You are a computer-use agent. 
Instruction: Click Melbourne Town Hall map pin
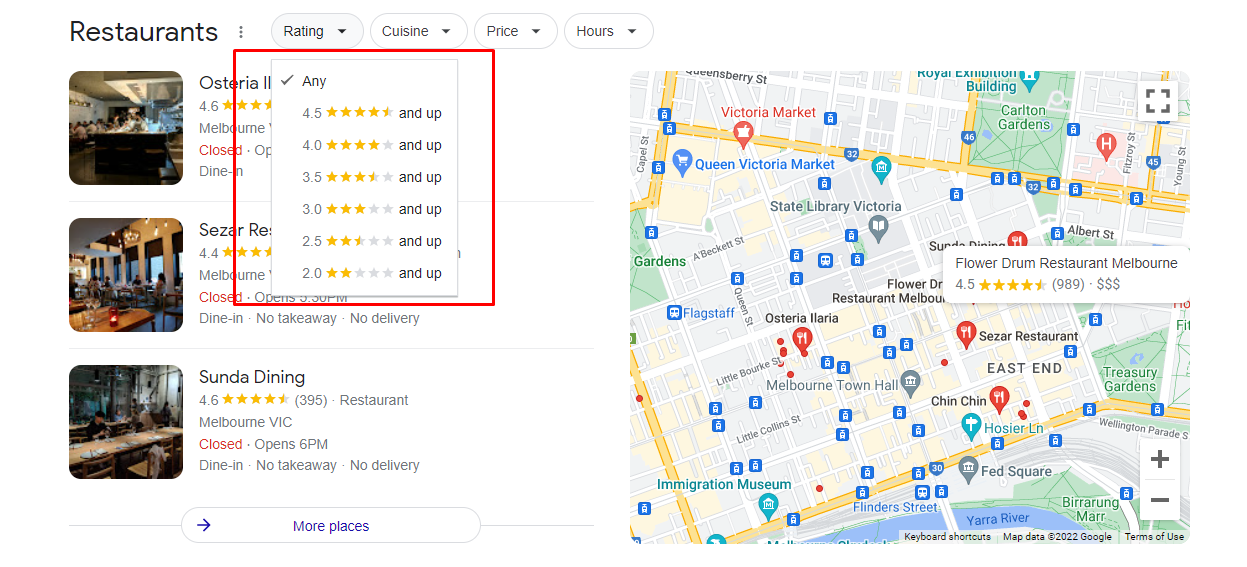[910, 381]
